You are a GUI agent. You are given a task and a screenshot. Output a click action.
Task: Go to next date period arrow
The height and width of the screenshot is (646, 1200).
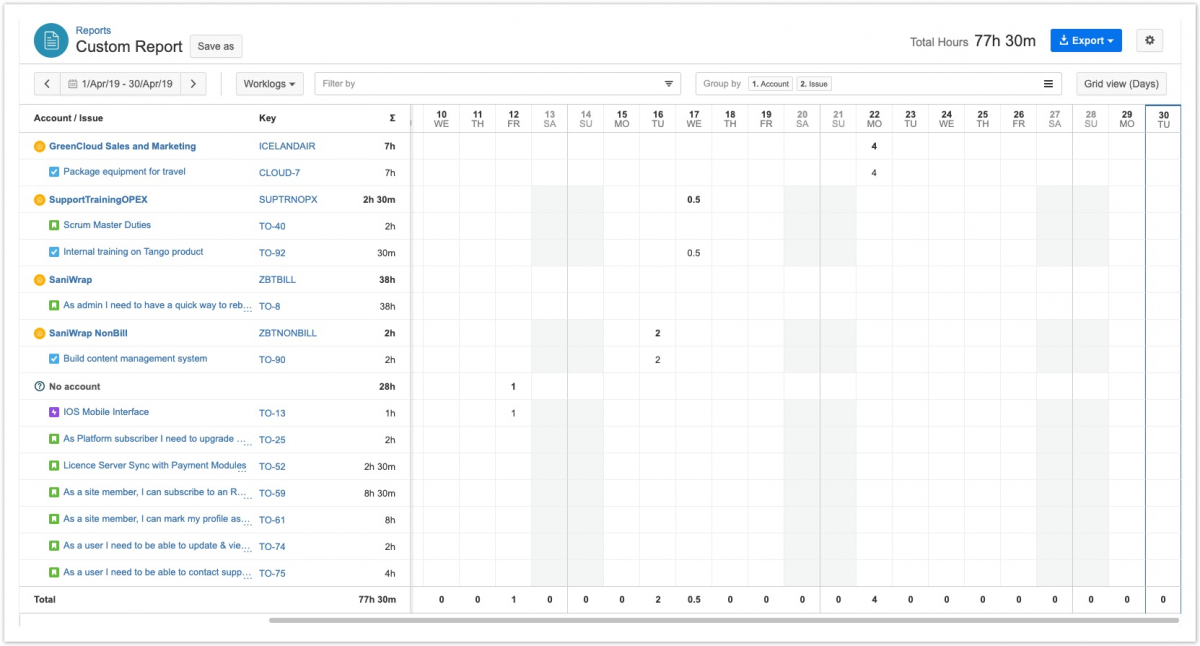[193, 84]
